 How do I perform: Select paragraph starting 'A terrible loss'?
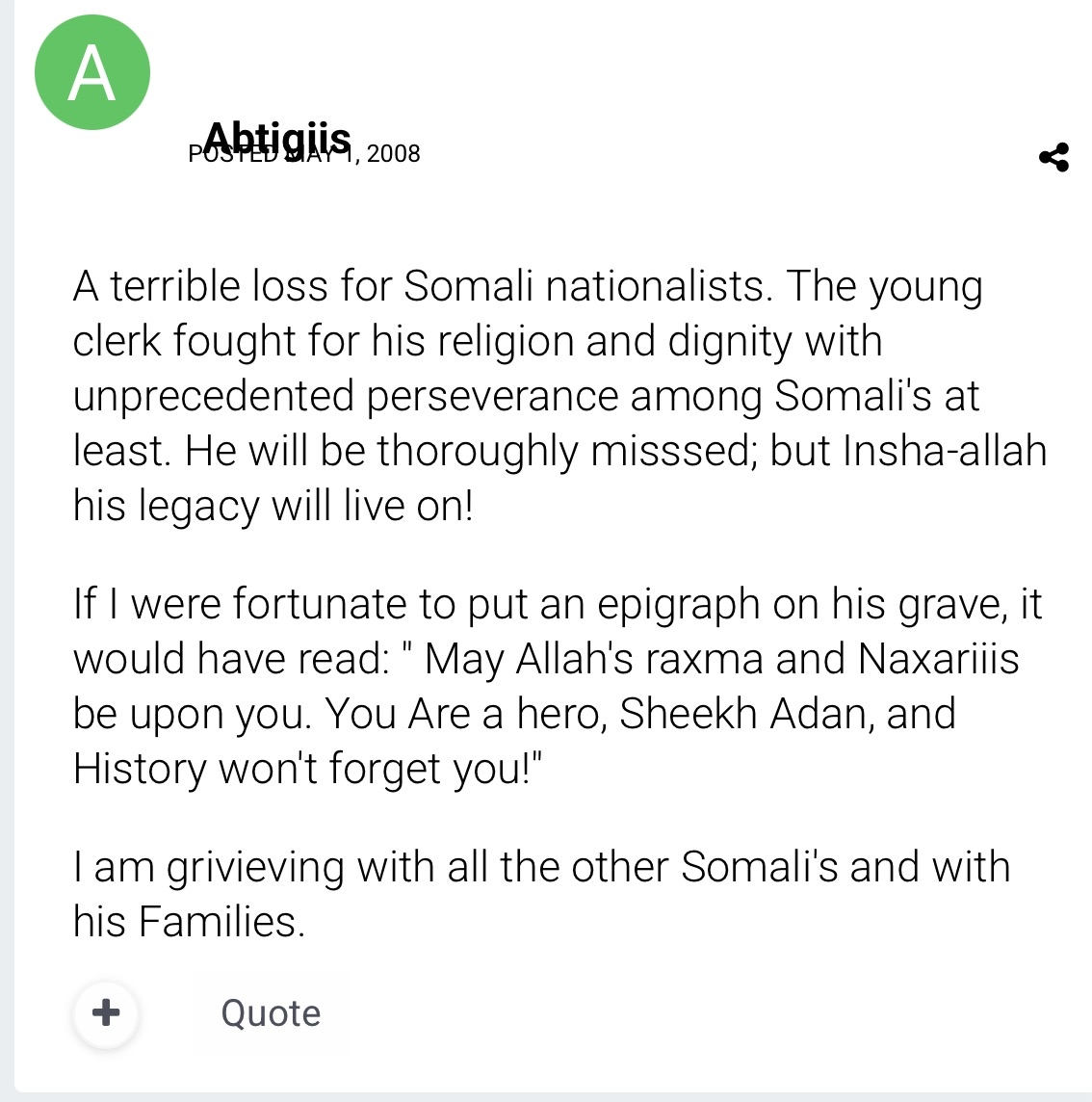click(x=560, y=396)
